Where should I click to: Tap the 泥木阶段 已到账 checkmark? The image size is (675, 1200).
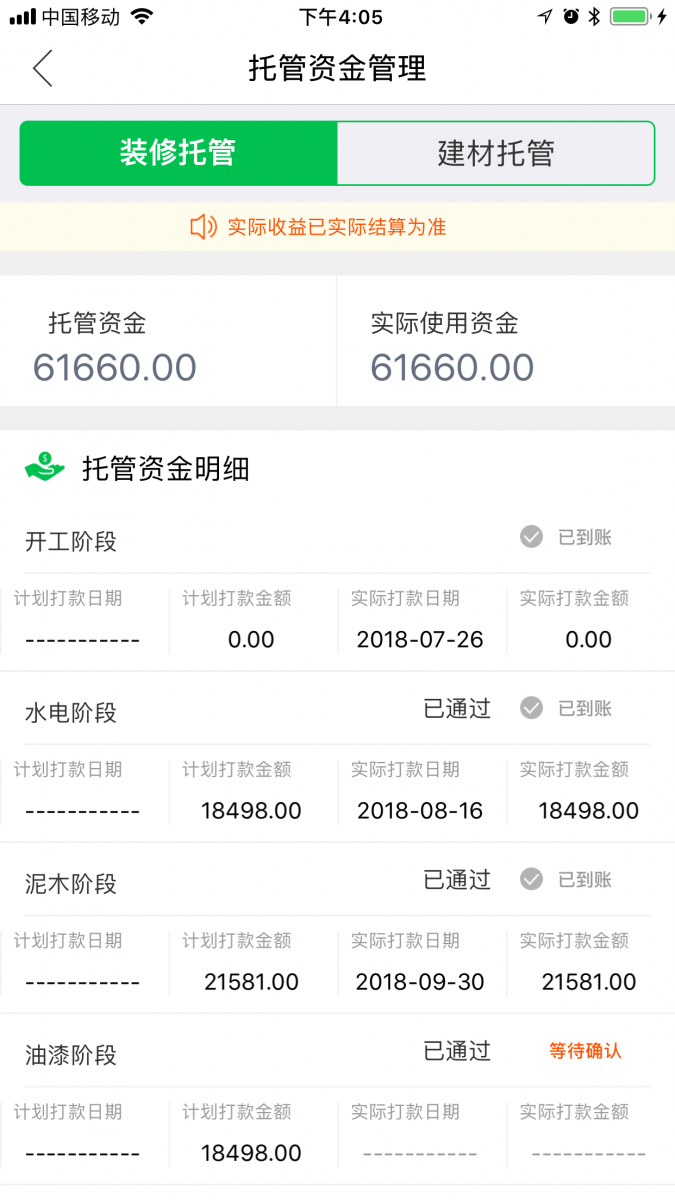coord(531,880)
